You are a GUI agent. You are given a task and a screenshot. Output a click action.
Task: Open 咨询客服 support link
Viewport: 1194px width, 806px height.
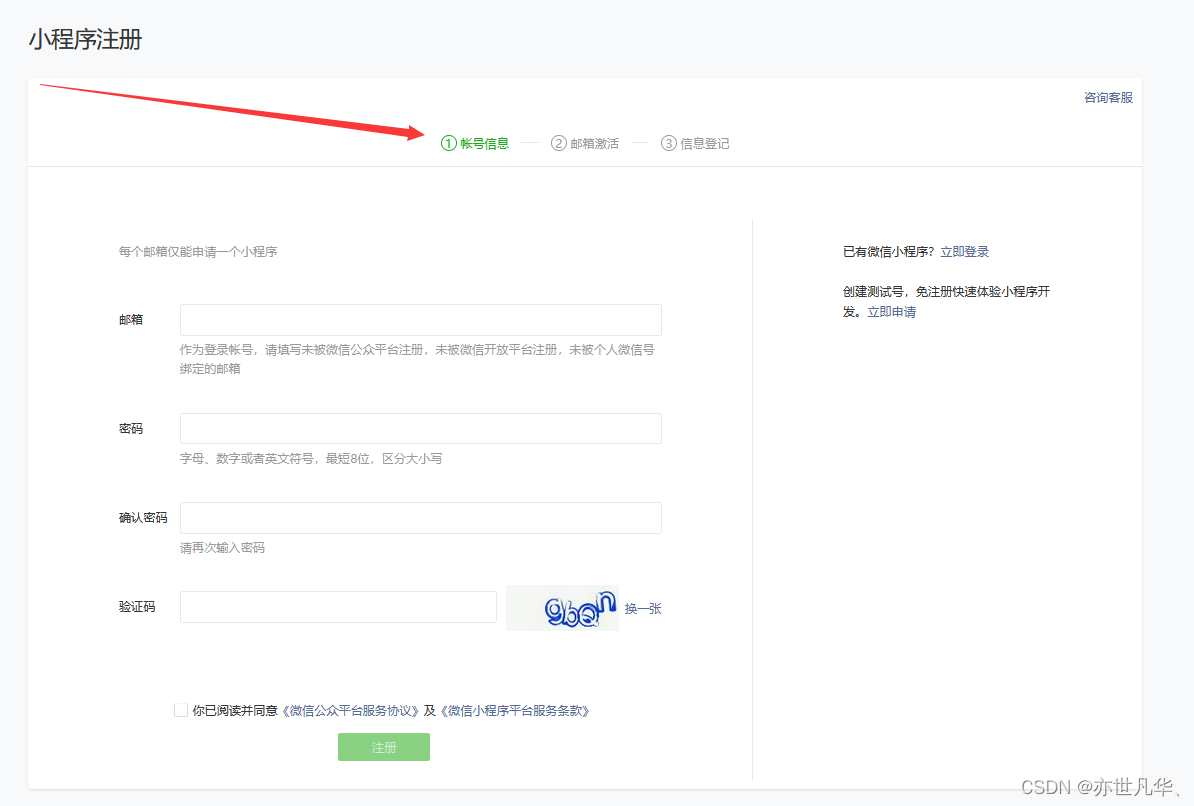pos(1108,98)
